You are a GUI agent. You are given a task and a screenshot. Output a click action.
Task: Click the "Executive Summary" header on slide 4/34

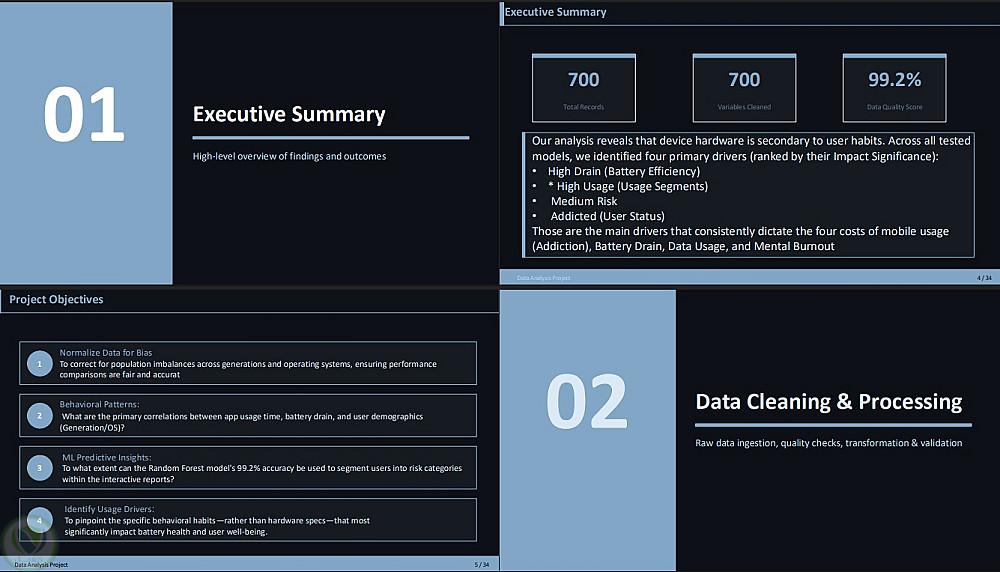[555, 12]
